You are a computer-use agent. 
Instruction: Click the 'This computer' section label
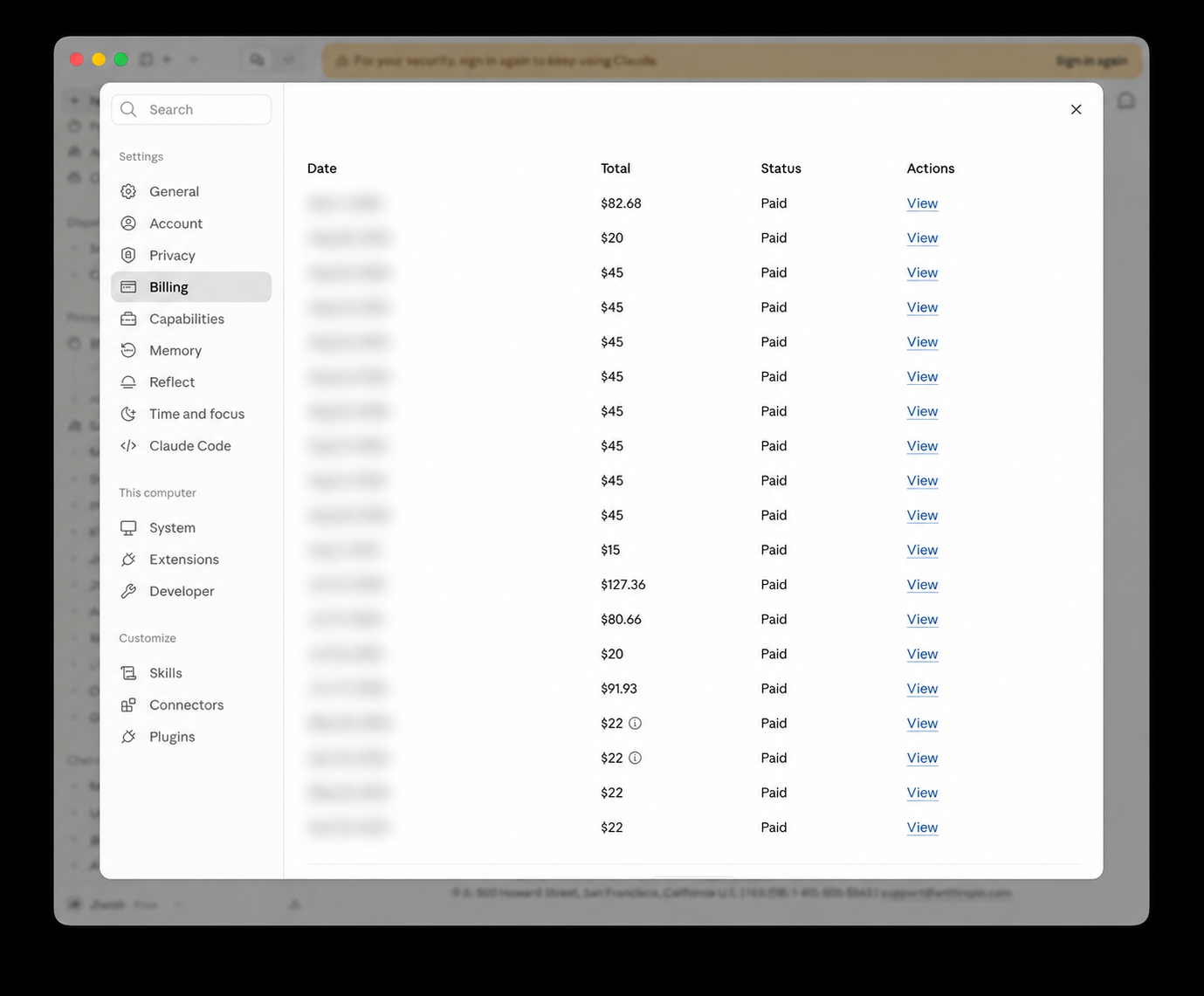[157, 492]
